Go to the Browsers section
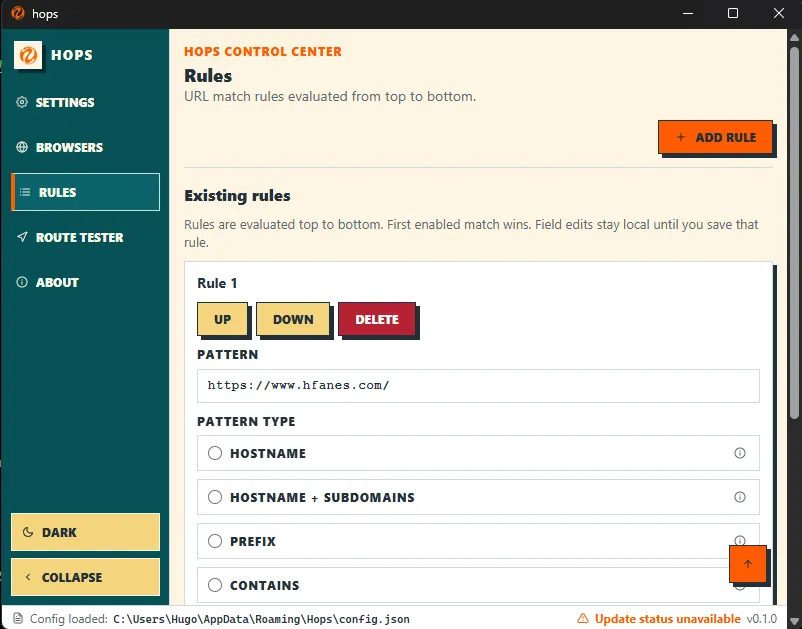 coord(85,147)
